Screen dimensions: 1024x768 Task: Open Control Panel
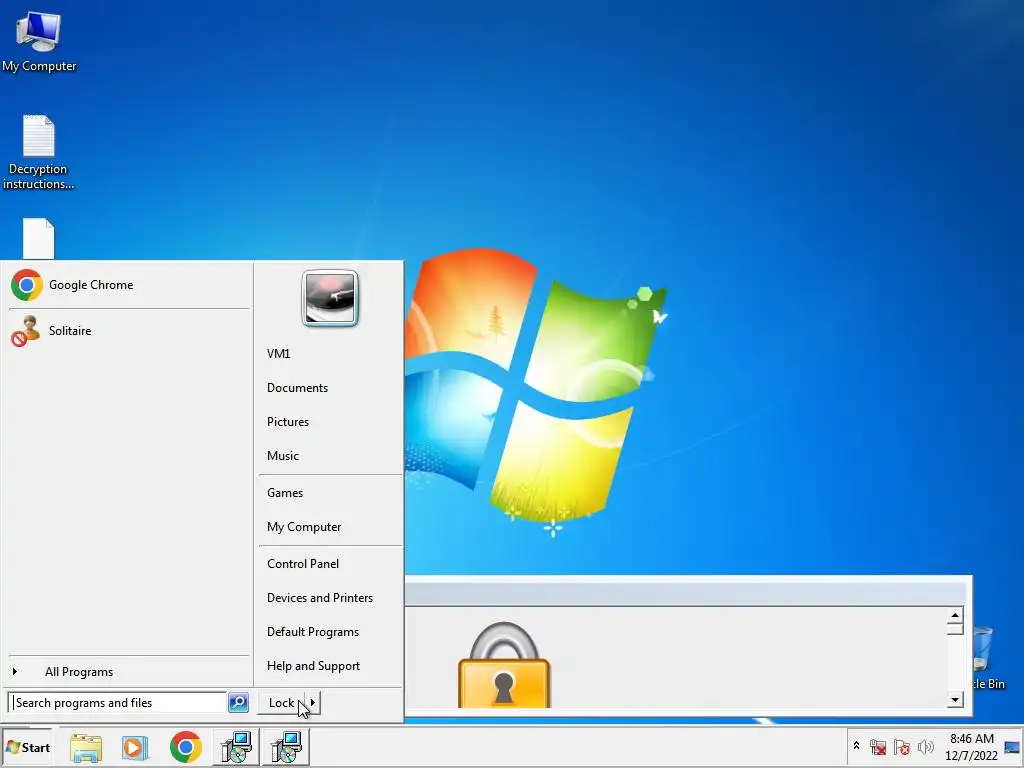(x=303, y=564)
